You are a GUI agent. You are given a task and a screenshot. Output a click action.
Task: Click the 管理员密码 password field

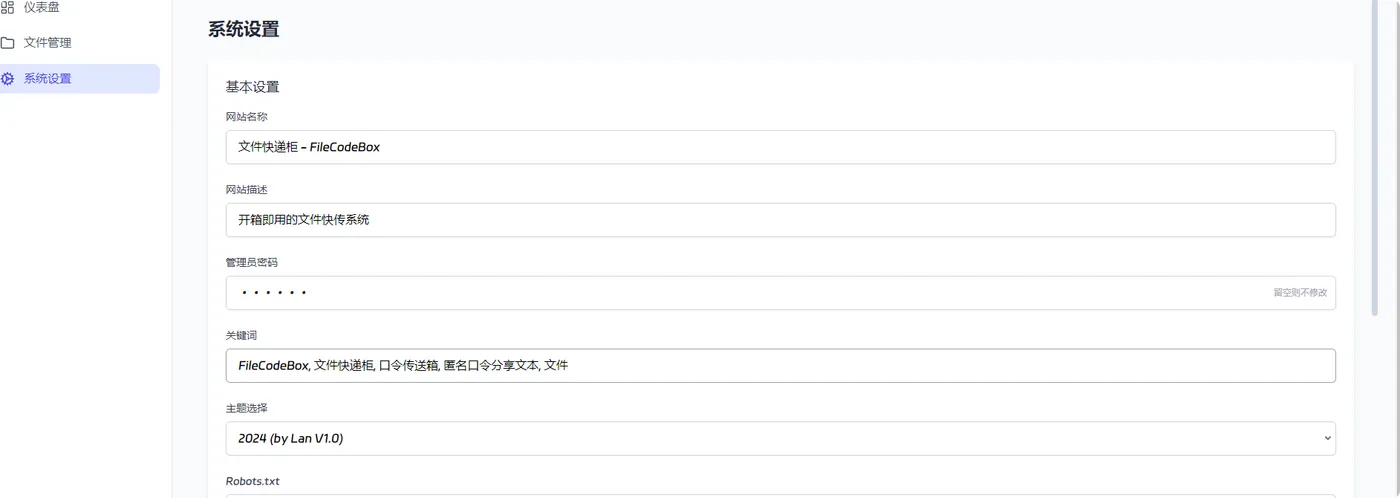tap(781, 293)
